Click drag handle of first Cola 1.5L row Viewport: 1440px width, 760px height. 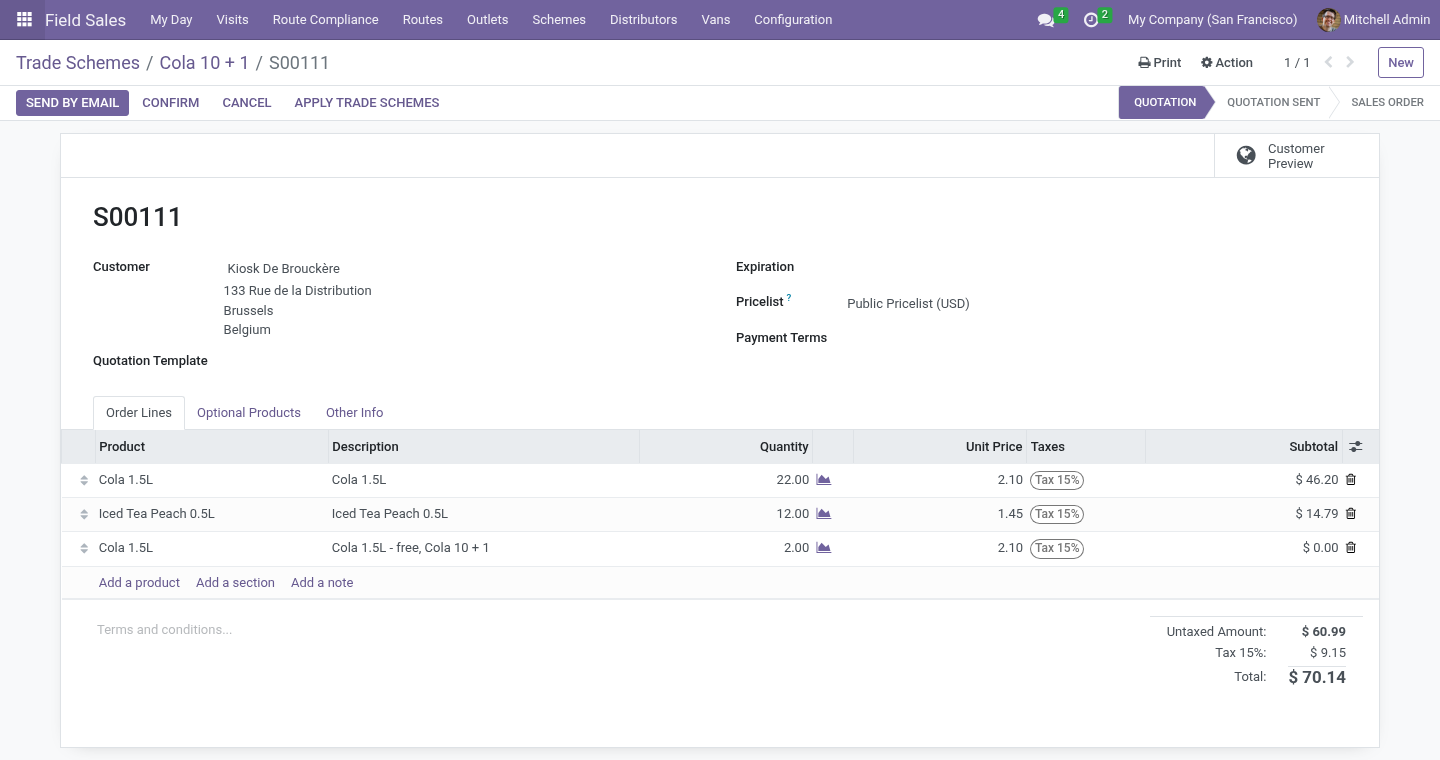pyautogui.click(x=84, y=481)
